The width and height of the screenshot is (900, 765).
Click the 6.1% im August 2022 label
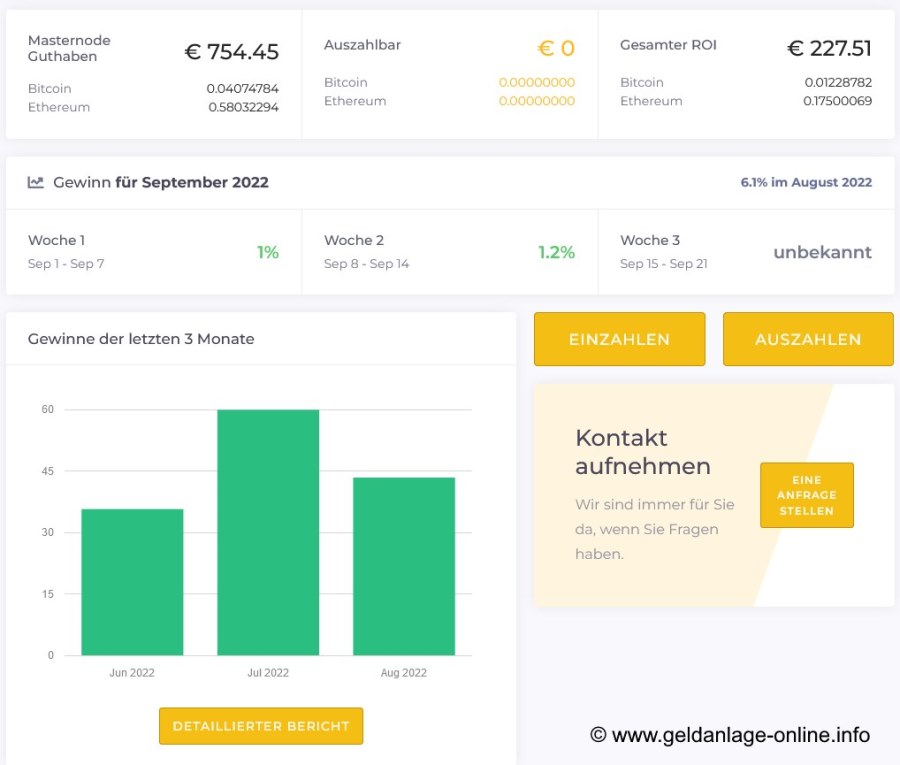pyautogui.click(x=805, y=182)
